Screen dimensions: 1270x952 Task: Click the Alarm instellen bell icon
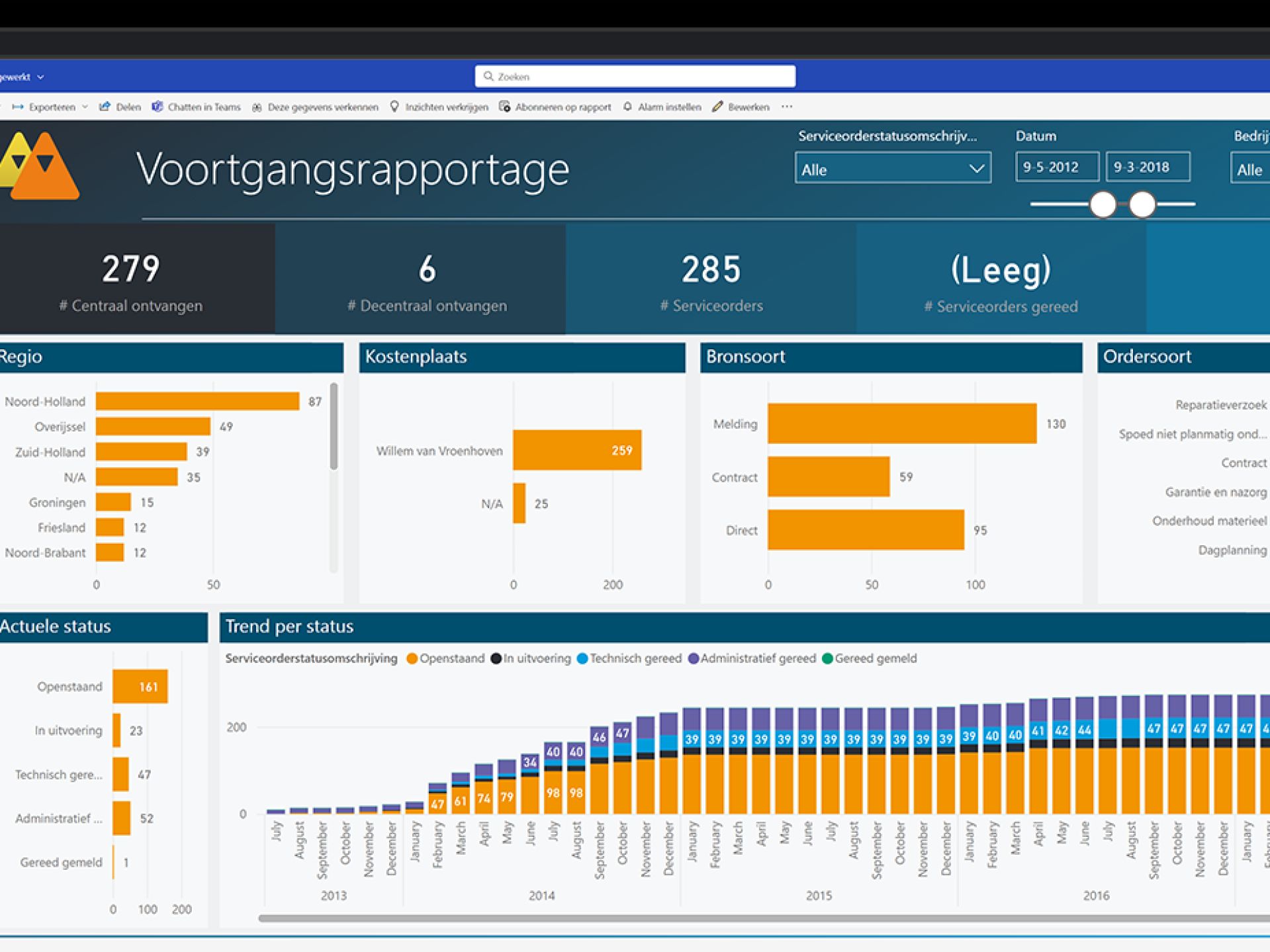(627, 107)
